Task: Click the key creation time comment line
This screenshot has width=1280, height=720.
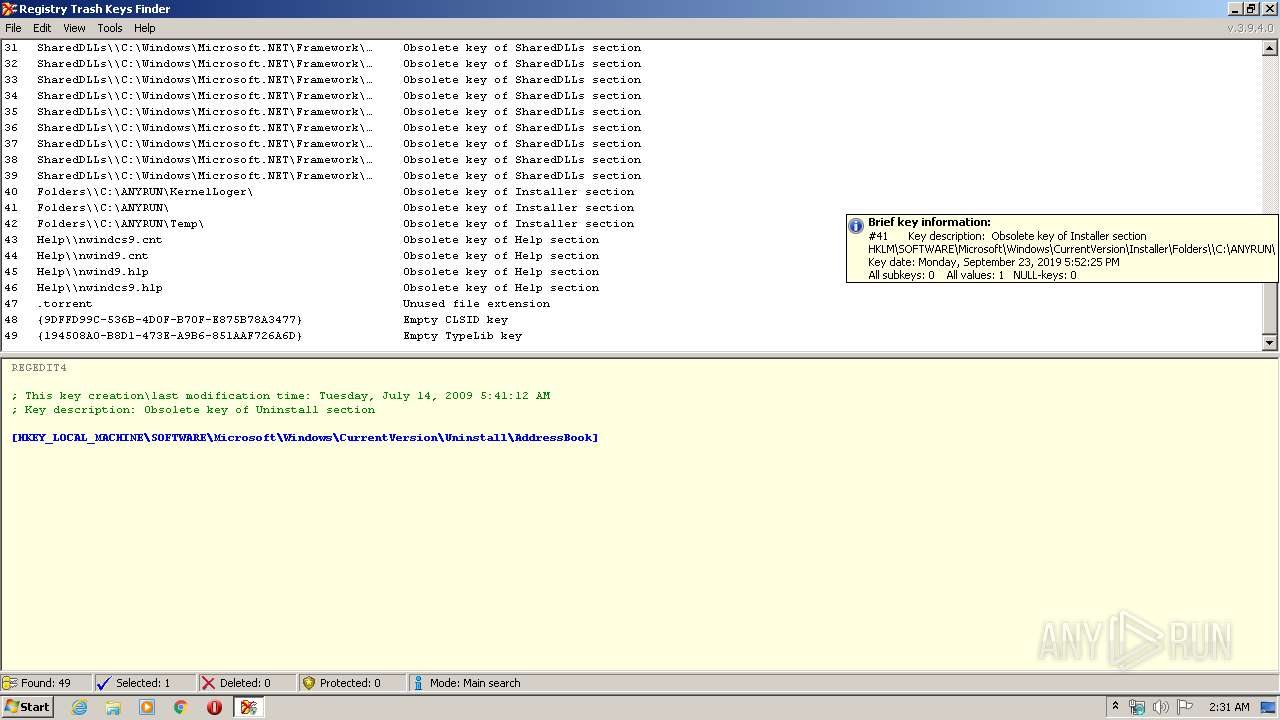Action: tap(281, 396)
